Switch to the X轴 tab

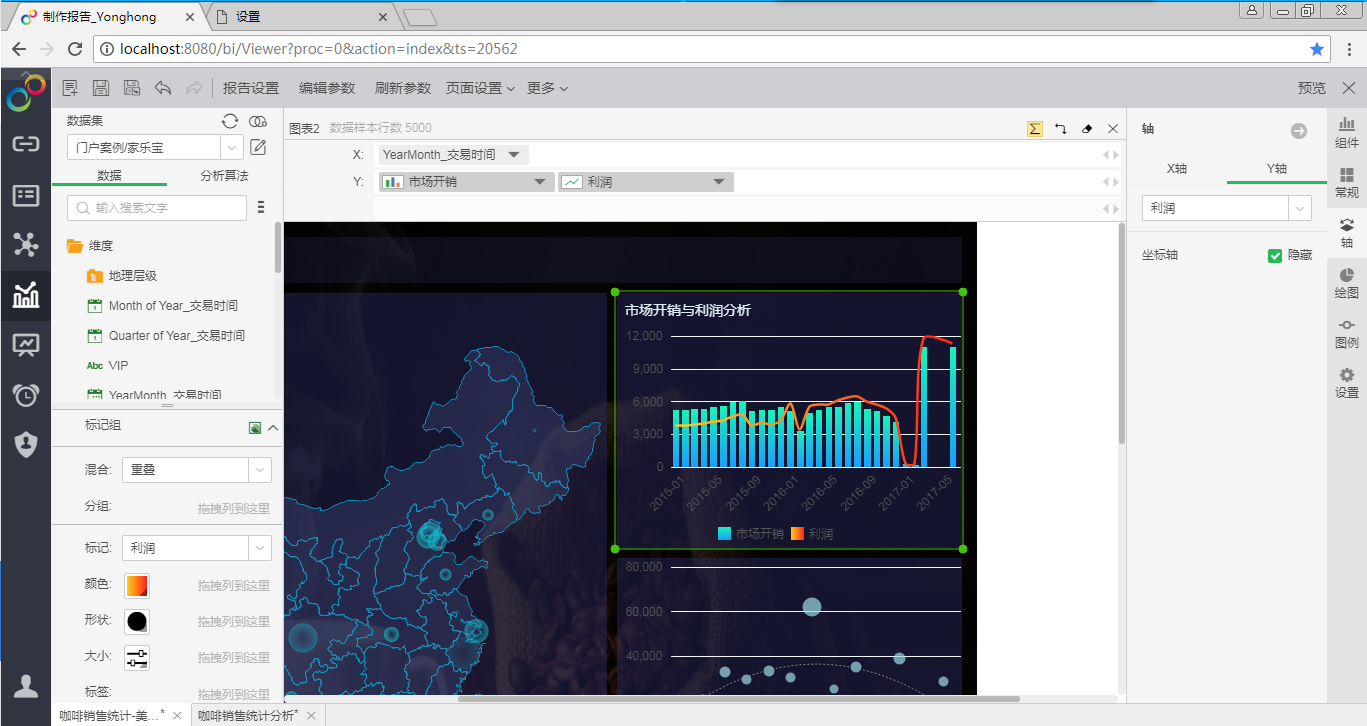pyautogui.click(x=1177, y=169)
